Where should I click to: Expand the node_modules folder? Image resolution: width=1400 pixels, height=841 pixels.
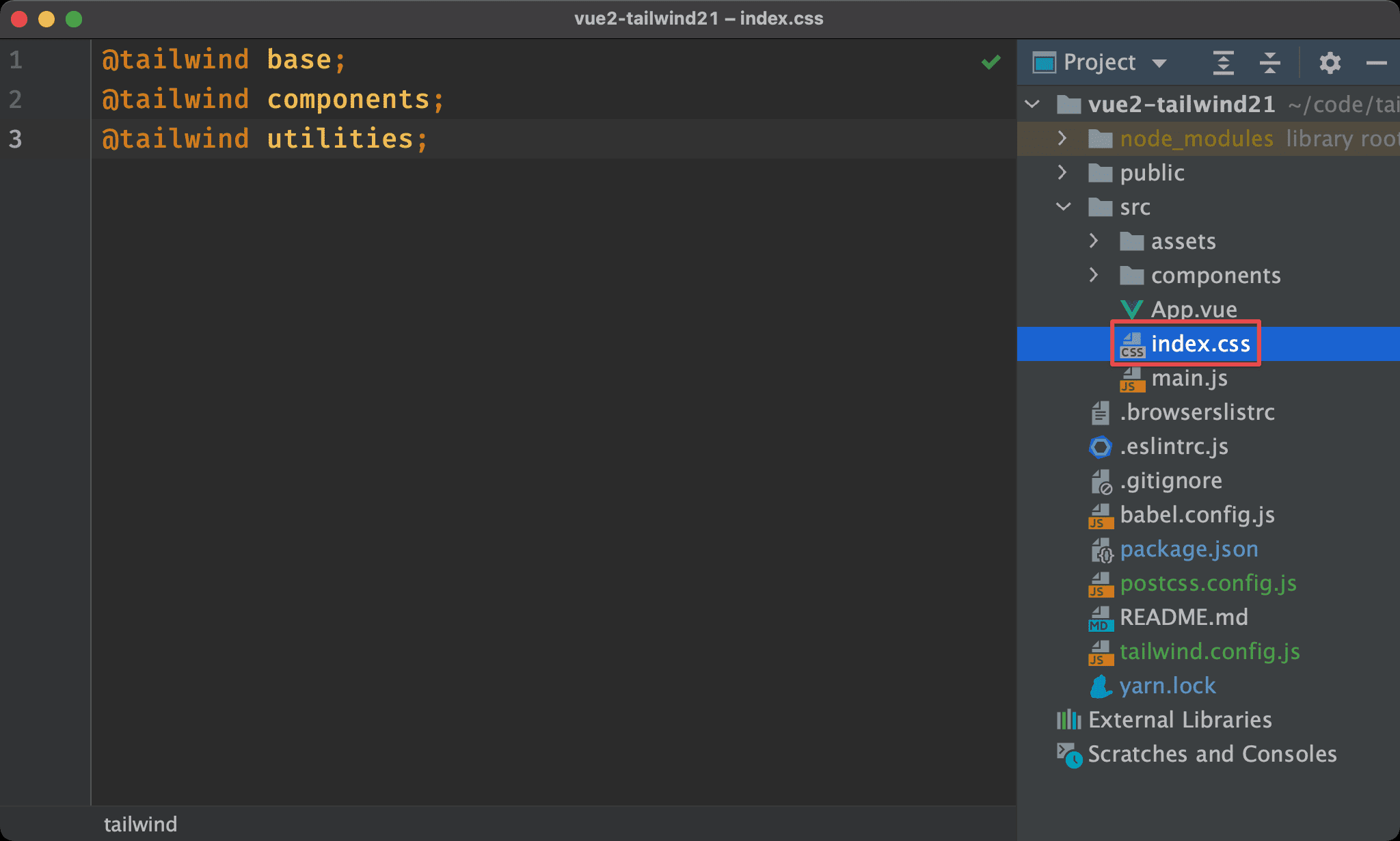point(1062,138)
